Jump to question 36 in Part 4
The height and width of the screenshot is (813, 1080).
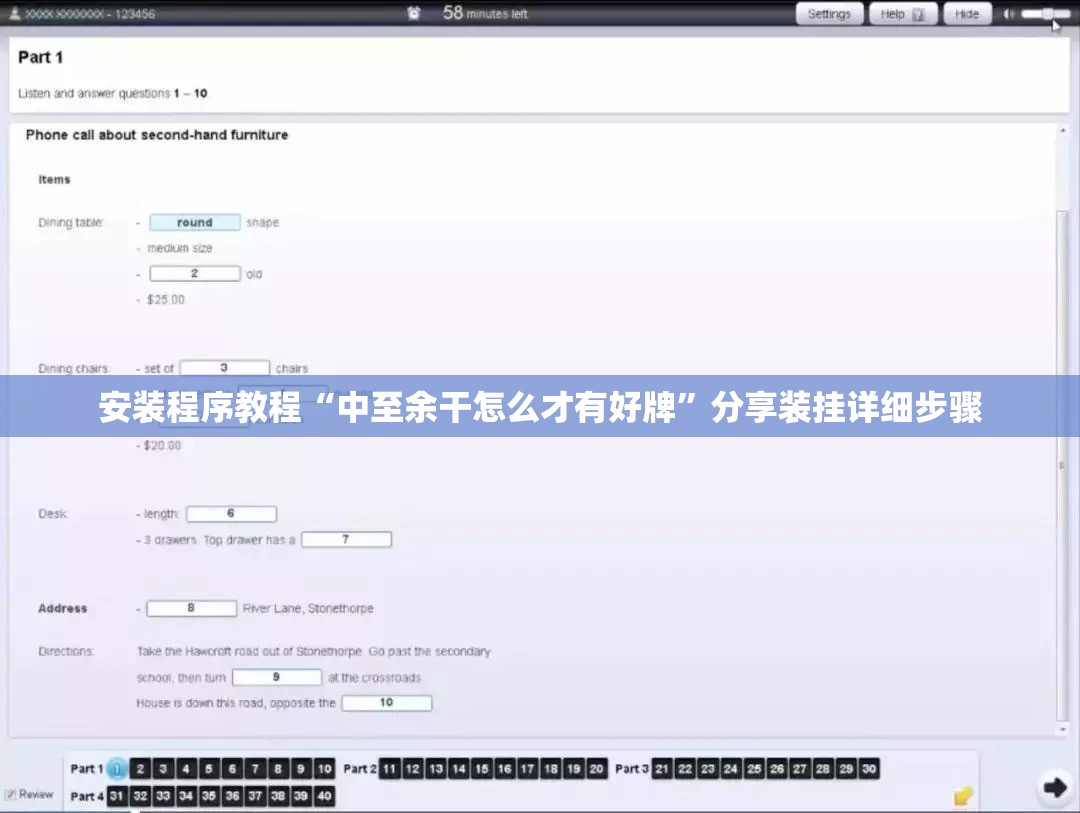pos(232,796)
